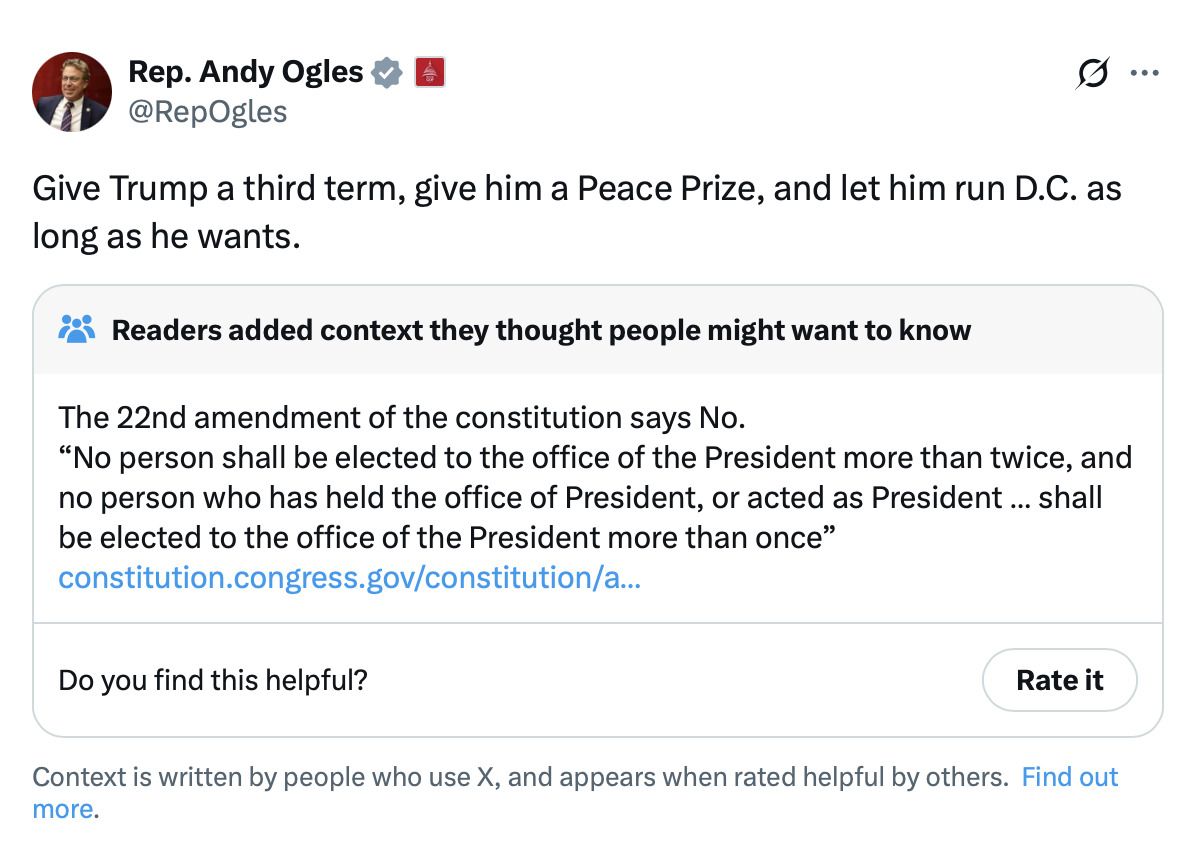Click the "Do you find this helpful?" prompt
Viewport: 1196px width, 850px height.
213,680
